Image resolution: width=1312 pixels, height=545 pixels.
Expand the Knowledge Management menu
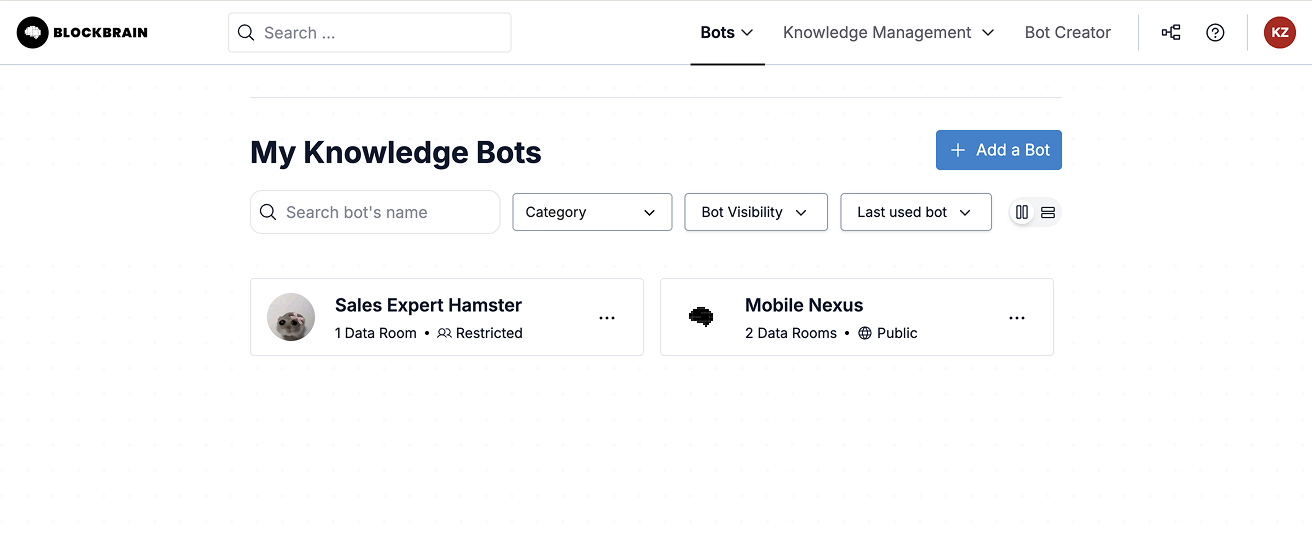click(888, 33)
